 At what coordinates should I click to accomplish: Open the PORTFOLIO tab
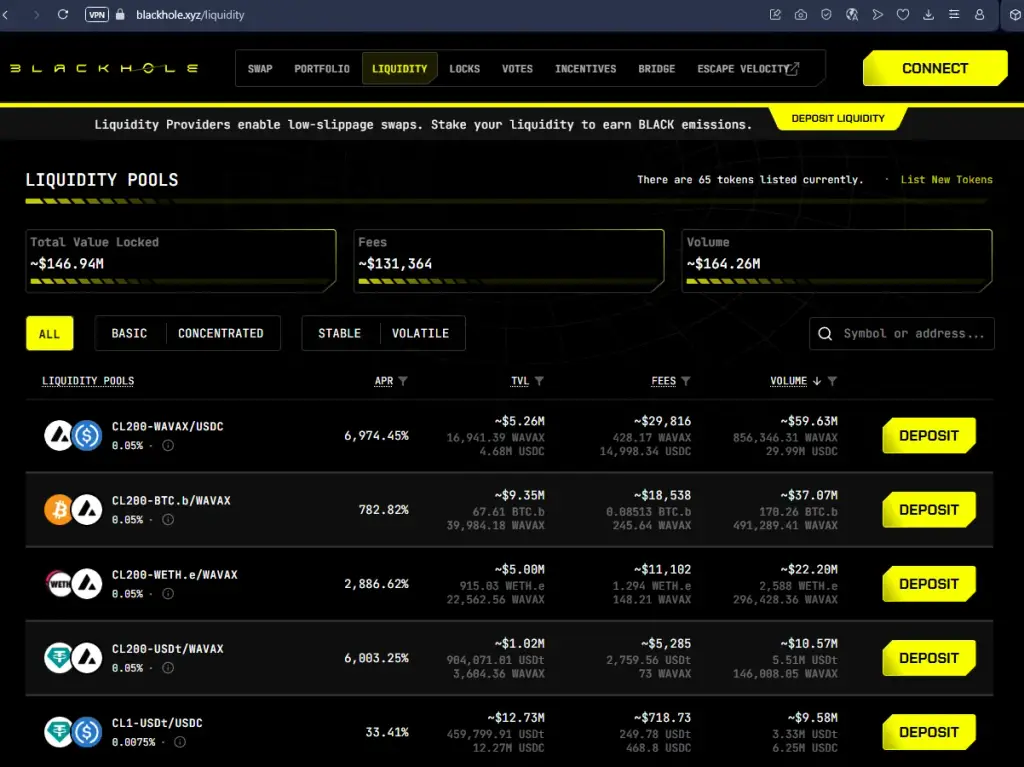coord(322,69)
